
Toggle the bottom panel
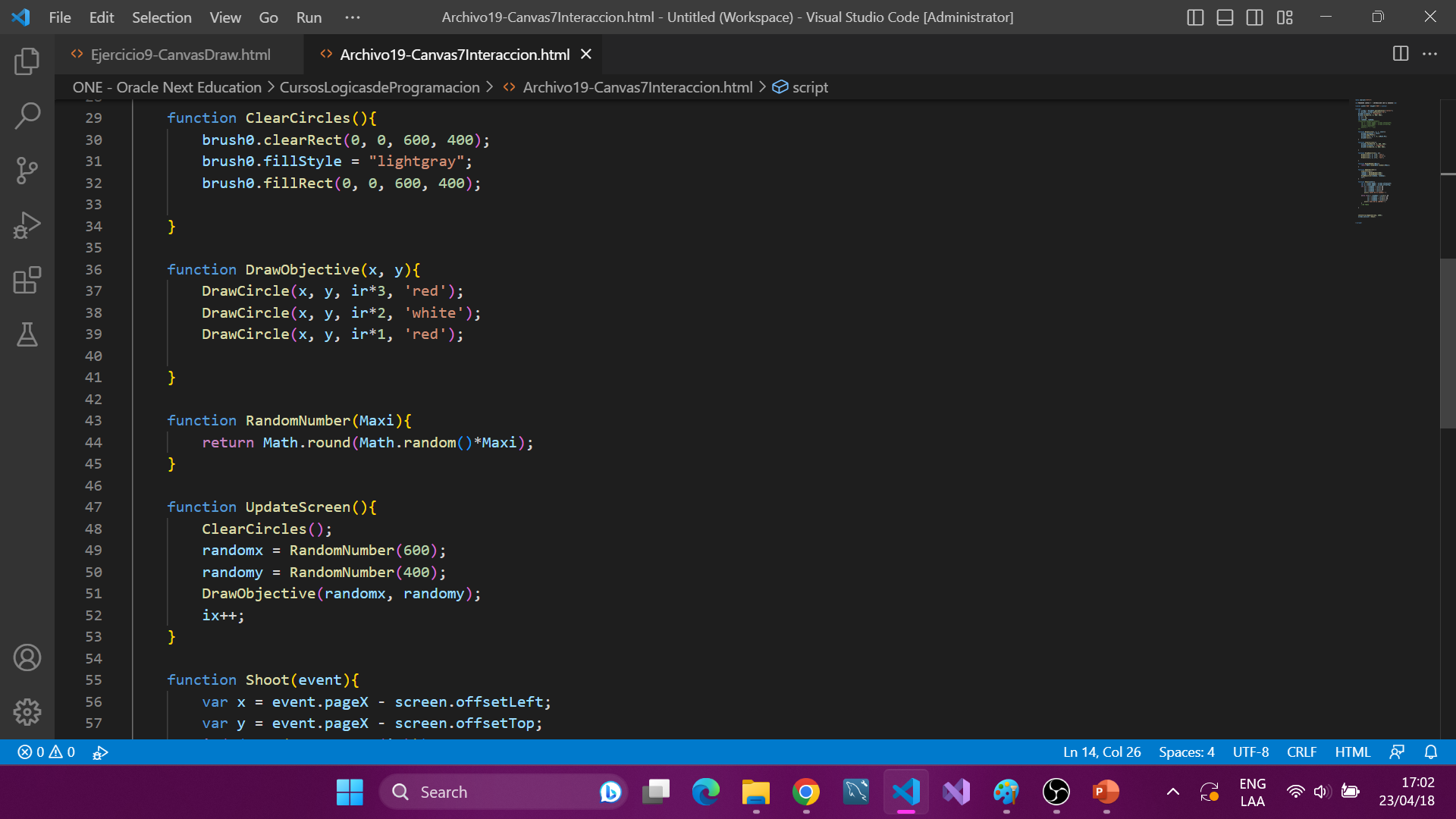(1225, 17)
